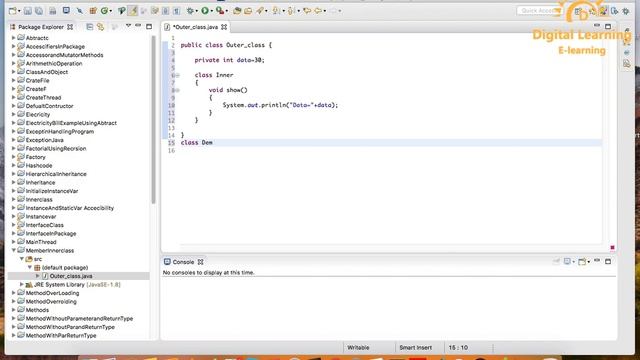Viewport: 640px width, 360px height.
Task: Select the ClassAndObject project
Action: tap(47, 72)
